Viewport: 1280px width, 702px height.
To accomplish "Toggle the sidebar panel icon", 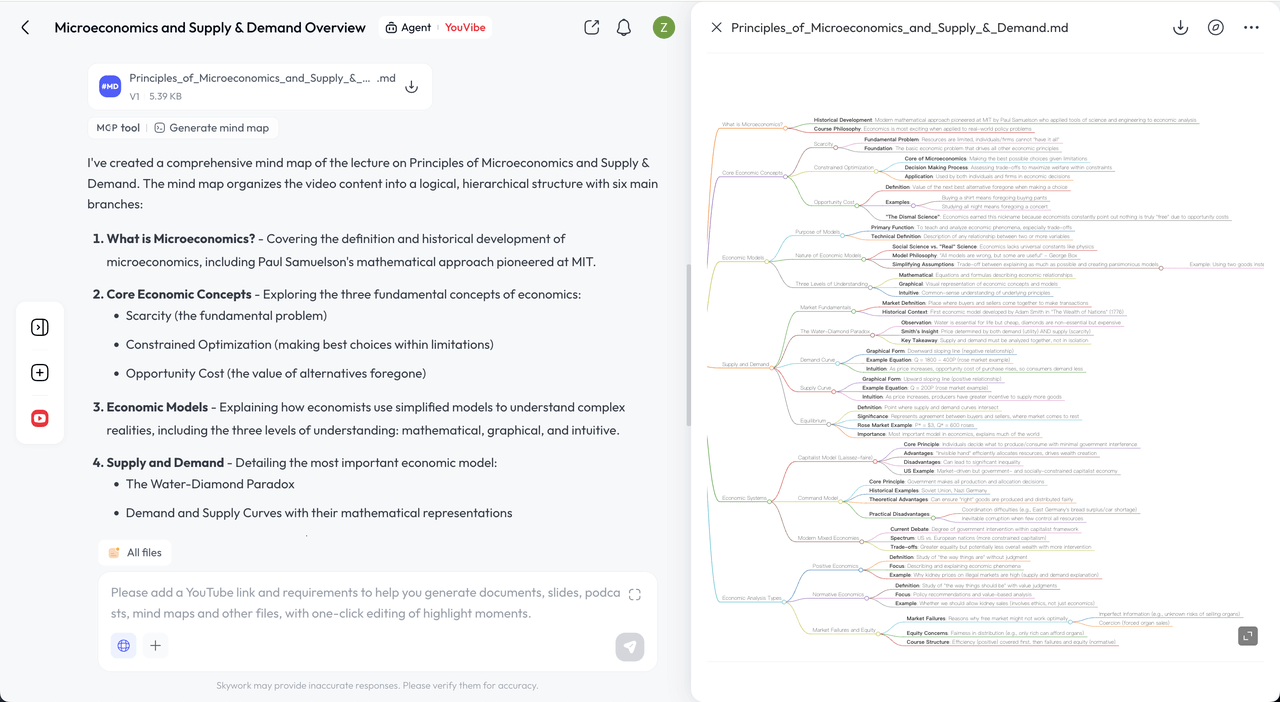I will [40, 327].
